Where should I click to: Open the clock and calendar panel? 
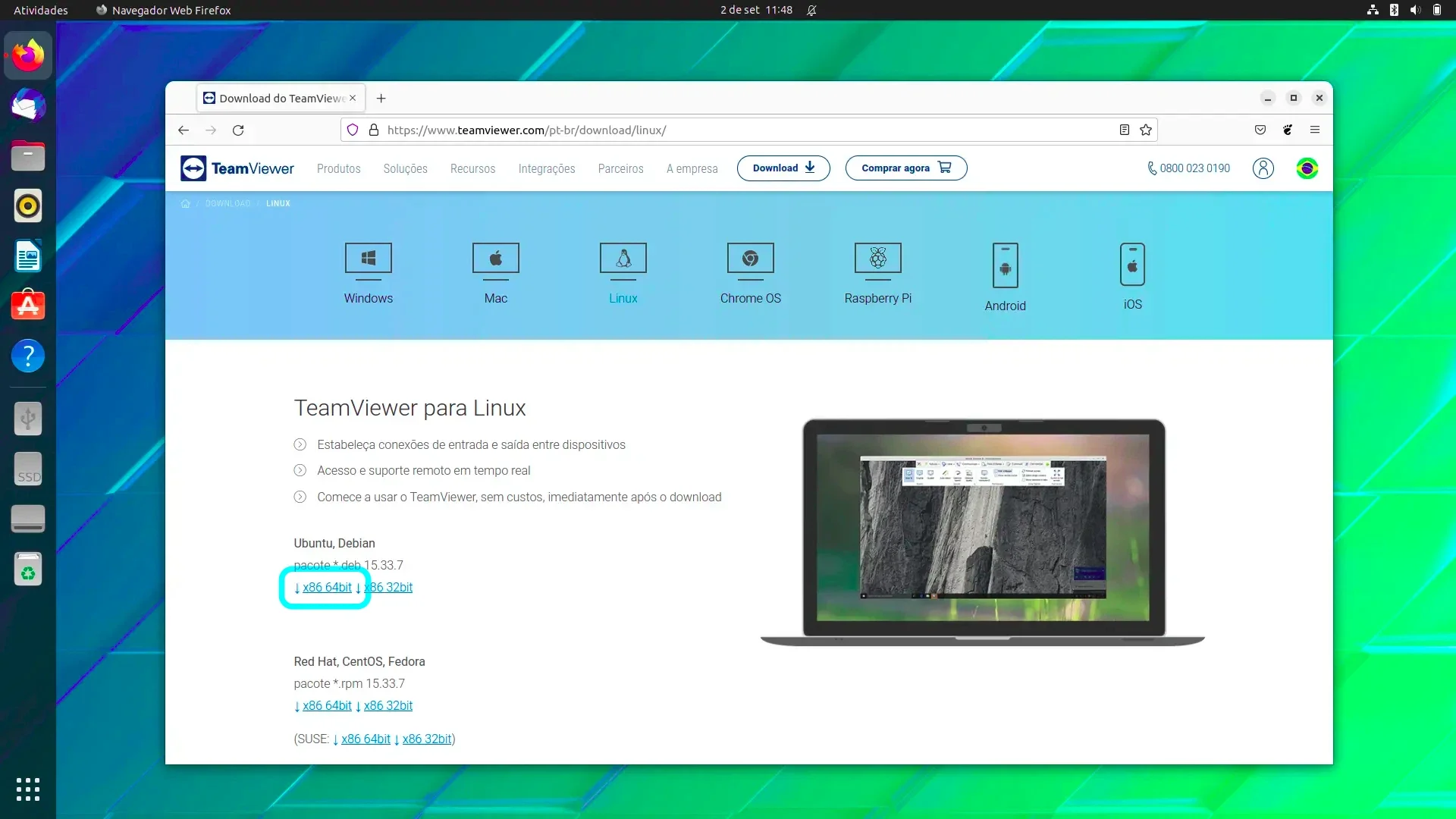(x=756, y=10)
